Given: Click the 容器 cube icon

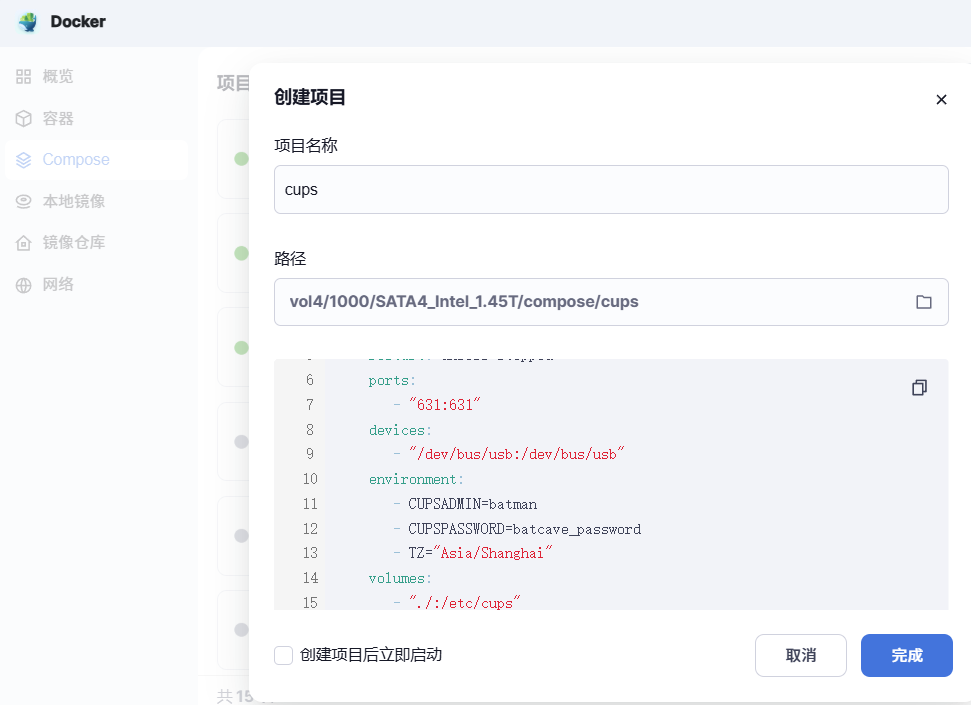Looking at the screenshot, I should [x=24, y=118].
